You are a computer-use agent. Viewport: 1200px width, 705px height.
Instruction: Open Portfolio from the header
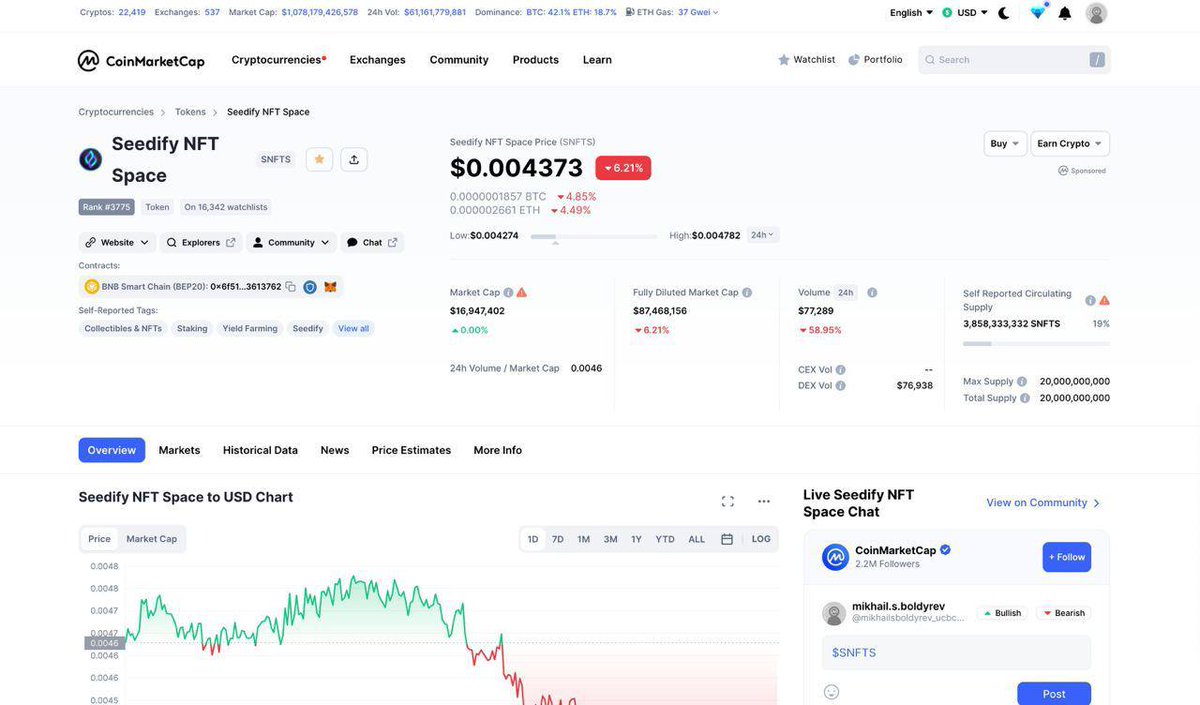pos(875,60)
